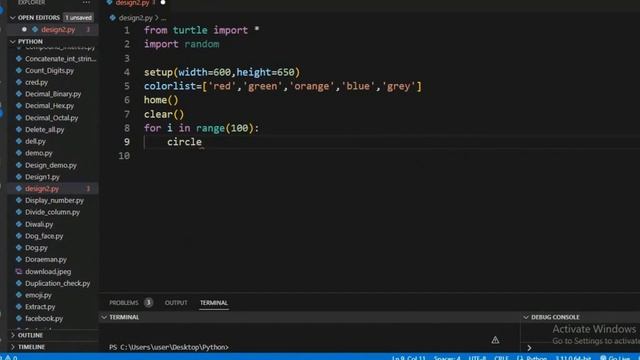The height and width of the screenshot is (360, 640).
Task: Open Design1.py file
Action: 42,177
